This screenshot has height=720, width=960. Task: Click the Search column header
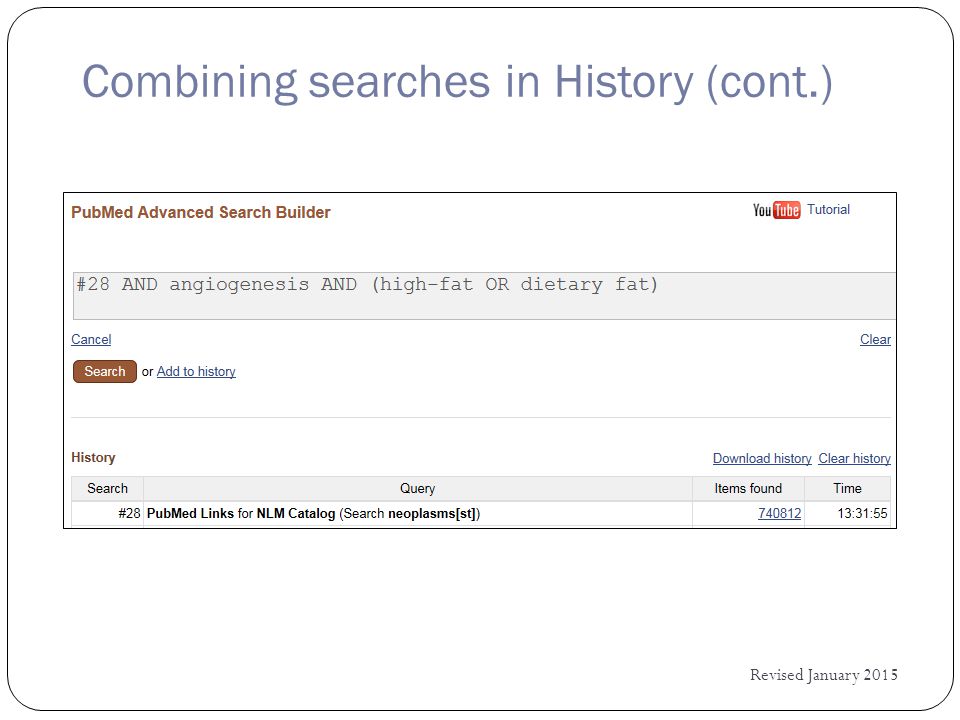point(108,489)
